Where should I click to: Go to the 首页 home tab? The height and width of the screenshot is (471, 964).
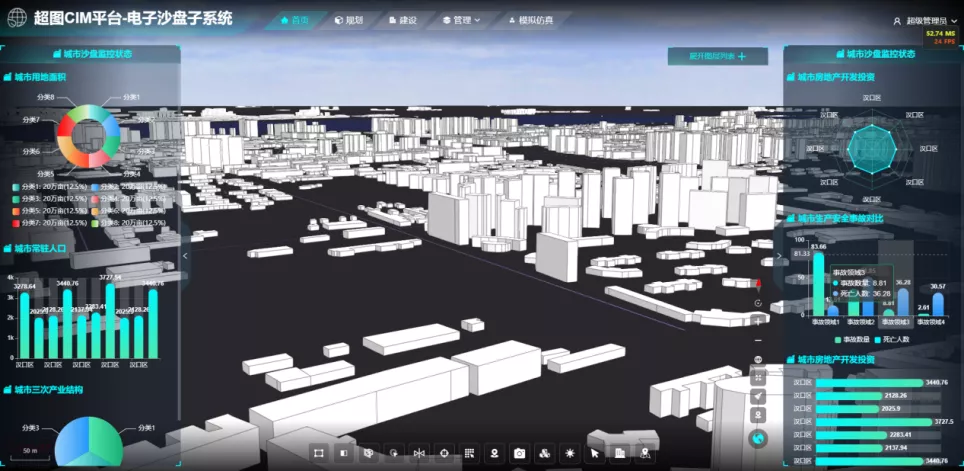point(294,20)
